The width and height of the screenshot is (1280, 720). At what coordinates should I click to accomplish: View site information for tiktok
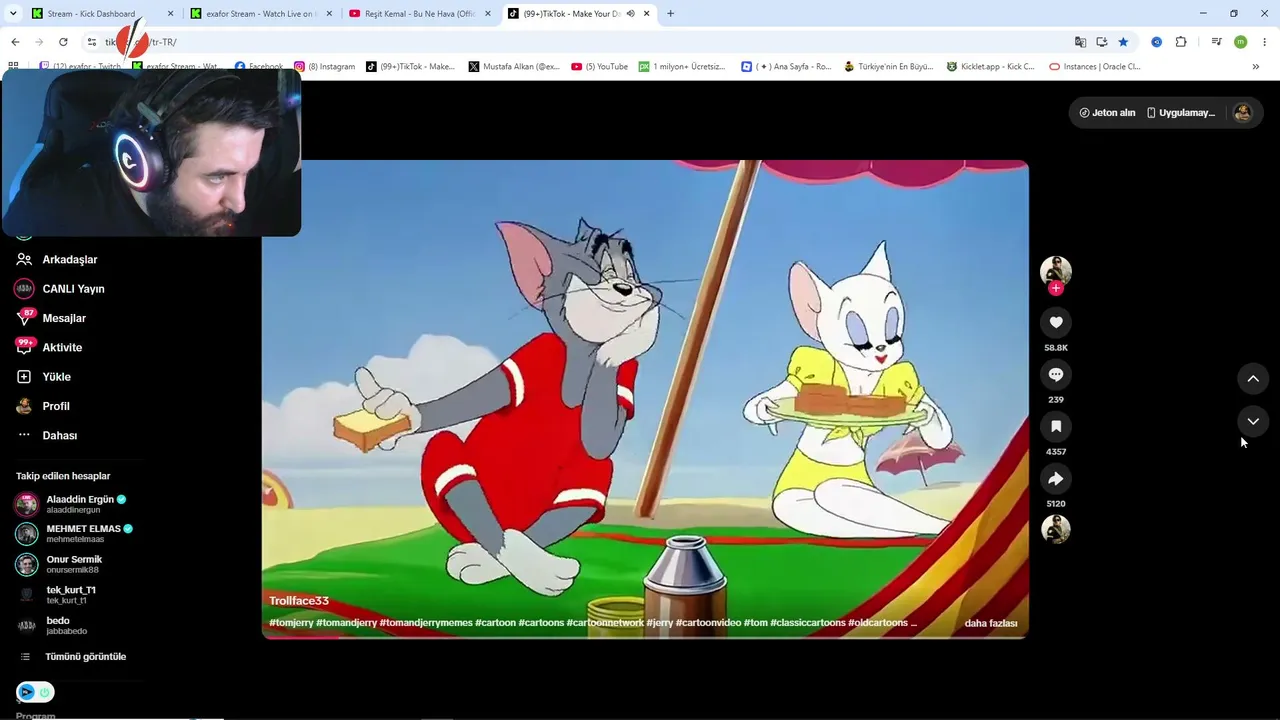tap(92, 42)
